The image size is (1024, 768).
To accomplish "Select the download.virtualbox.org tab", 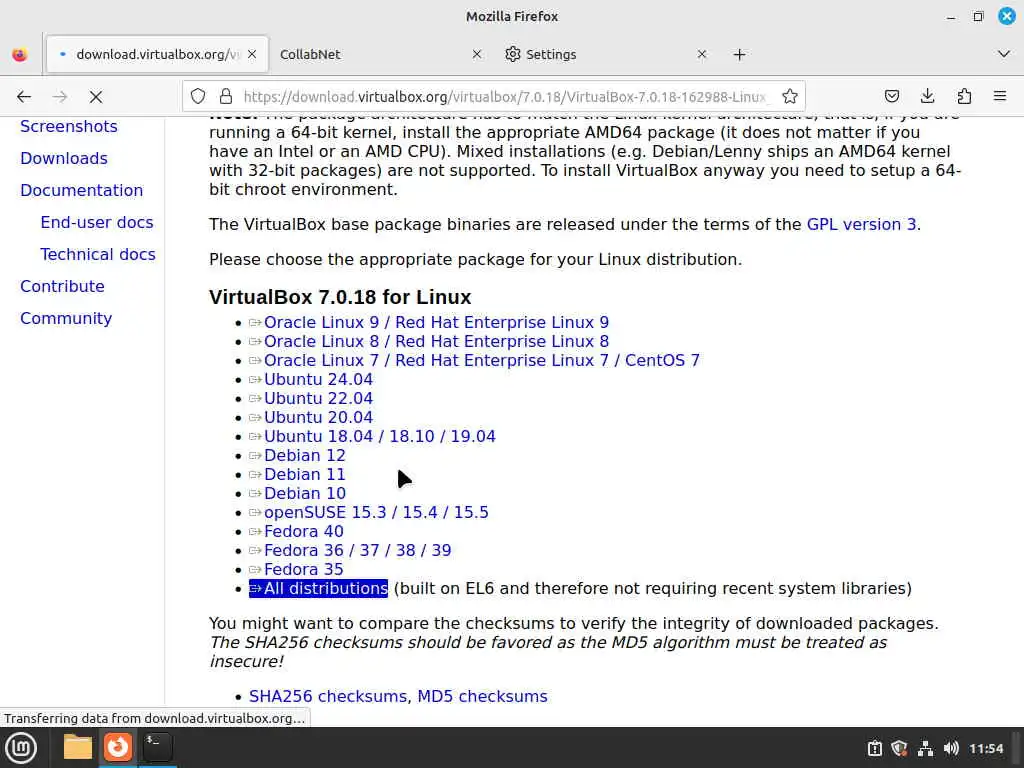I will (157, 54).
